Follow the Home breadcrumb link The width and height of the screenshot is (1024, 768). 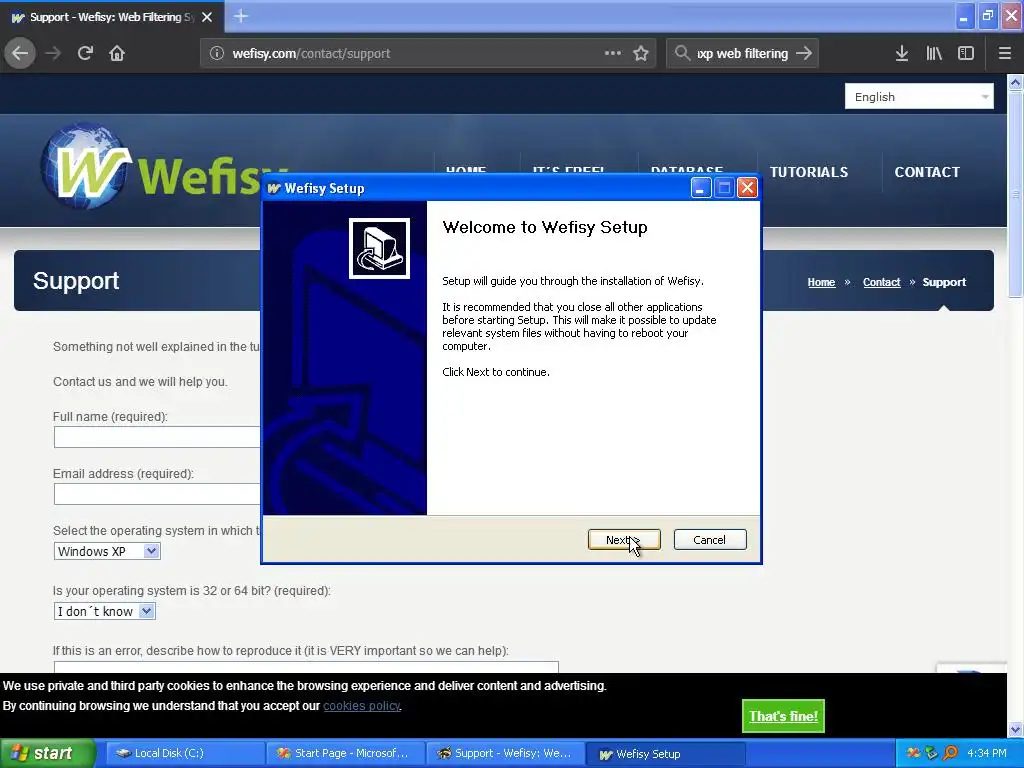[821, 282]
